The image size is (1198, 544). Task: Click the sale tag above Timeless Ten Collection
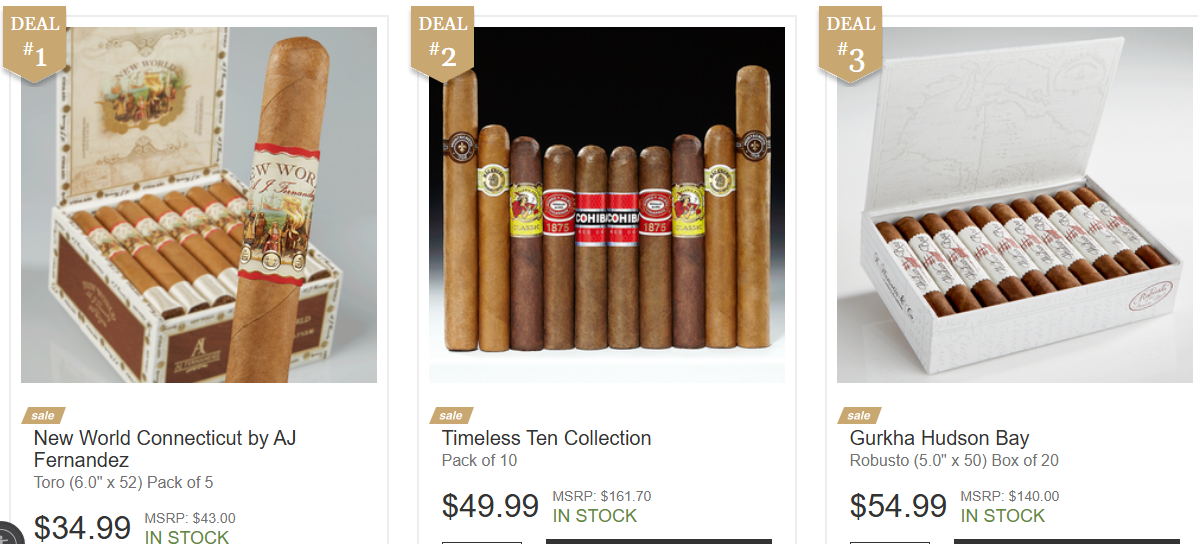tap(452, 416)
